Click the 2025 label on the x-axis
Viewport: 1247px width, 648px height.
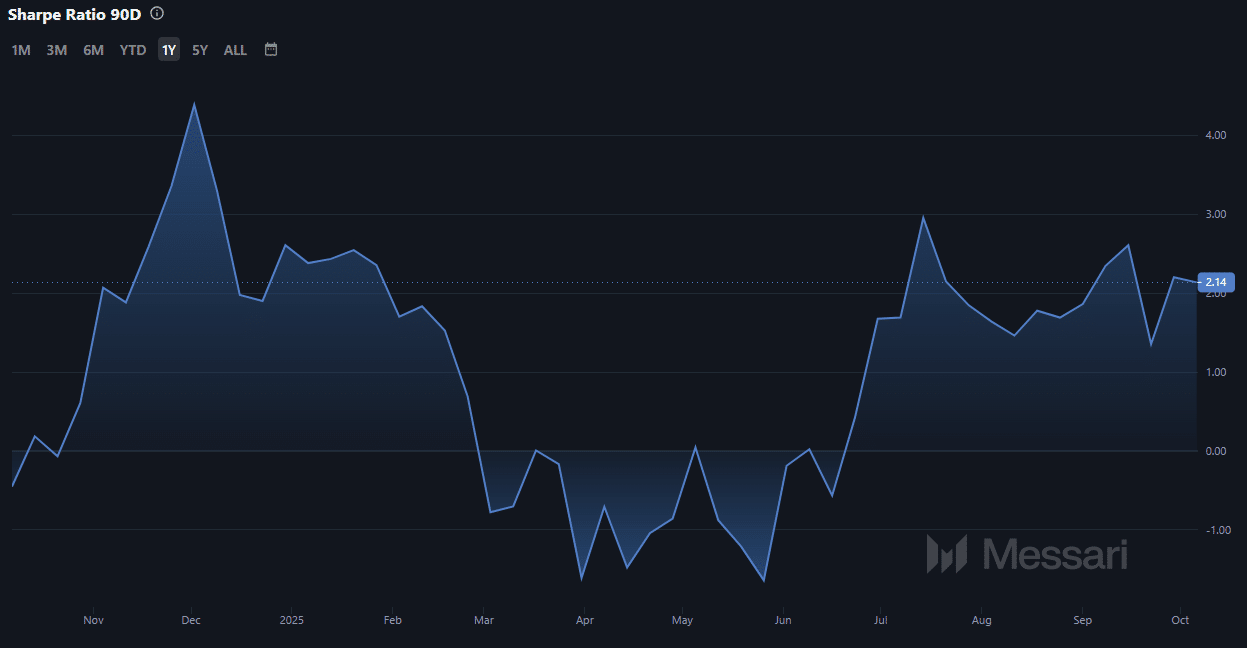click(291, 620)
